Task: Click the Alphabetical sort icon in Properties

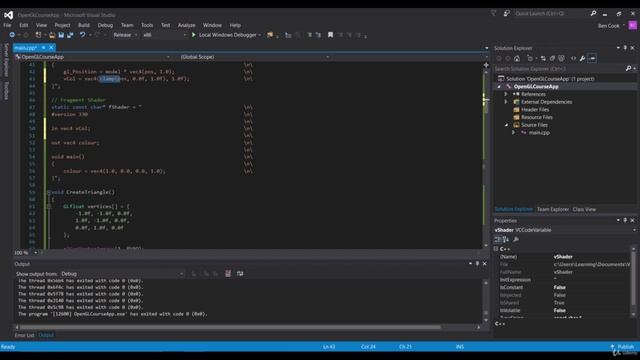Action: coord(506,240)
